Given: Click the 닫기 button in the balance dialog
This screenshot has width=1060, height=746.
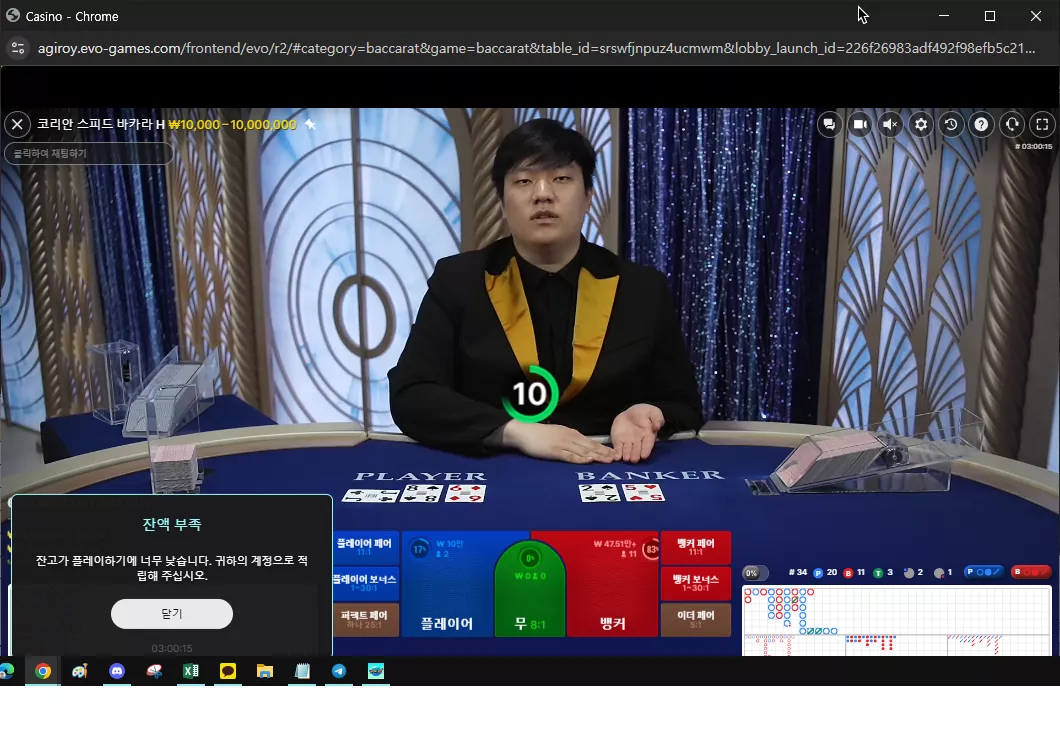Looking at the screenshot, I should click(x=172, y=614).
